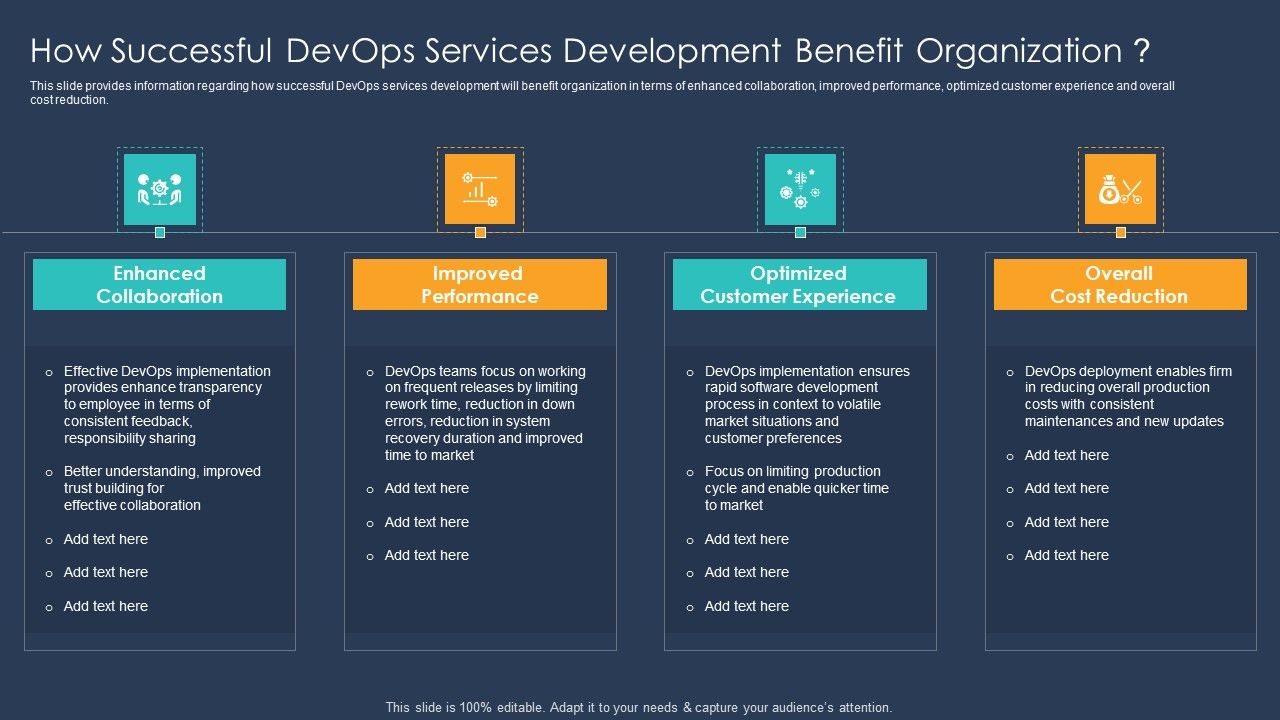Click the Improved Performance header box
Screen dimensions: 1280x720
(x=480, y=285)
